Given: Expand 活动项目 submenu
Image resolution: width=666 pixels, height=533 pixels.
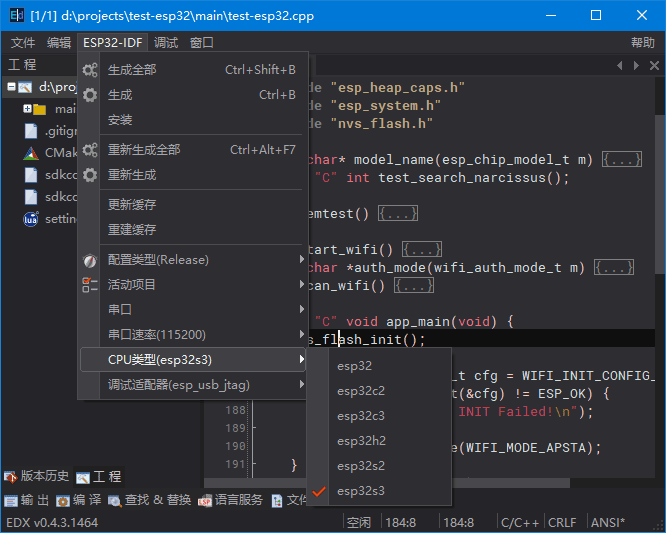Looking at the screenshot, I should coord(192,285).
